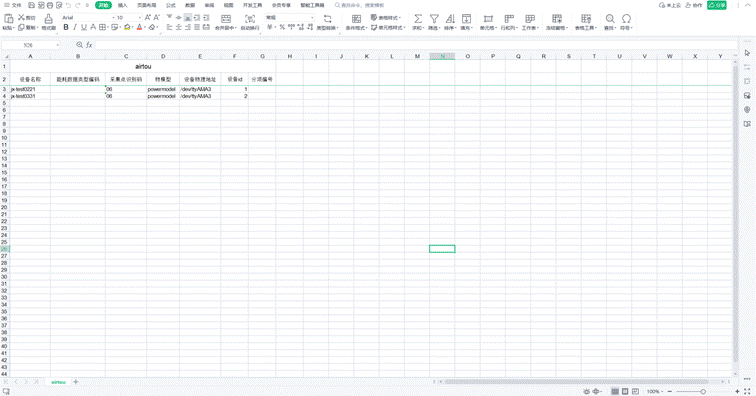Screen dimensions: 756x396
Task: Open the font size dropdown
Action: (x=140, y=18)
